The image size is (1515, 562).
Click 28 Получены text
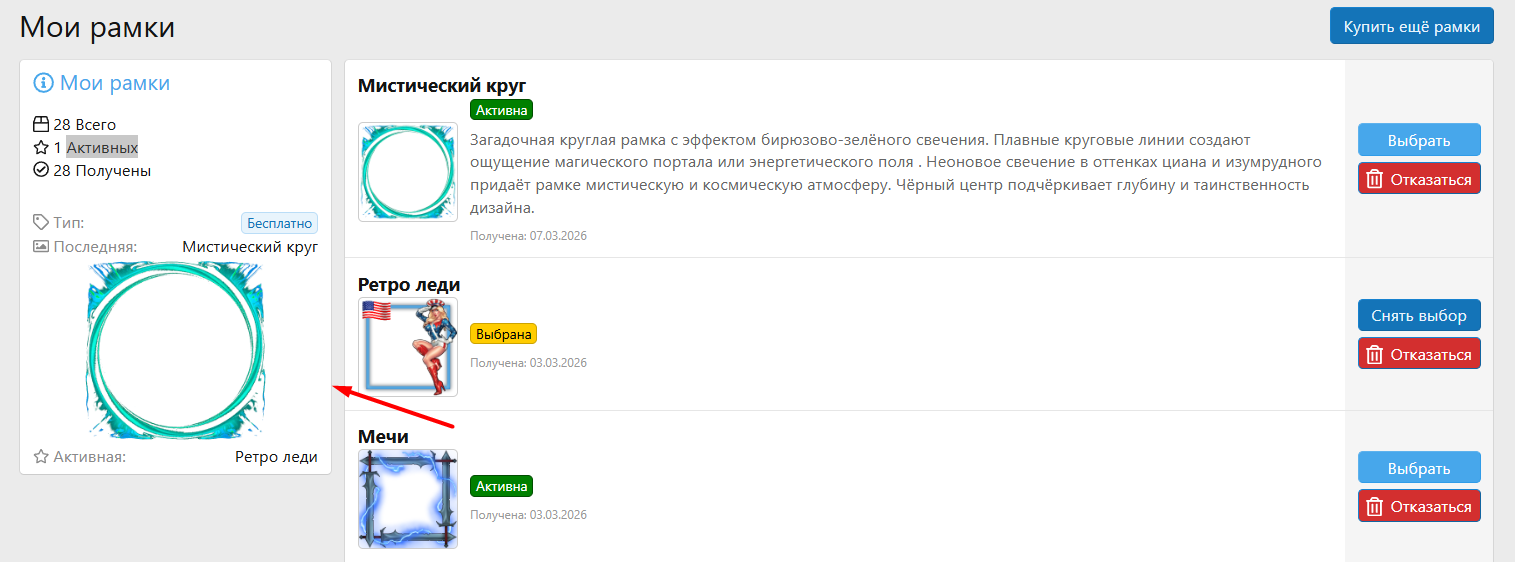pyautogui.click(x=102, y=170)
